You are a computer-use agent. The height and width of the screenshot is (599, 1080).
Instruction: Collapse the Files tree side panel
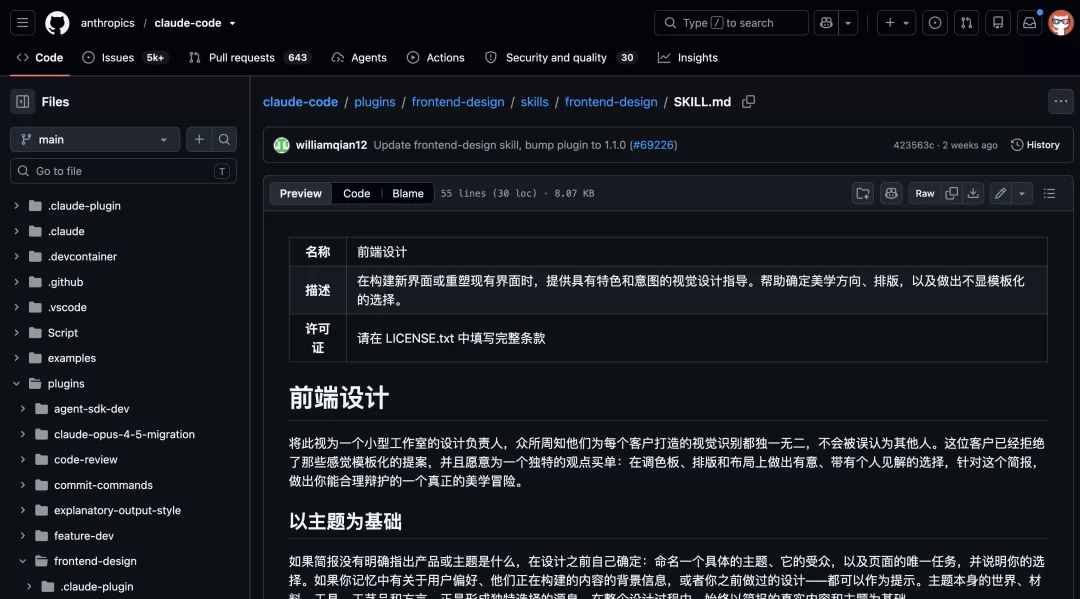(23, 102)
